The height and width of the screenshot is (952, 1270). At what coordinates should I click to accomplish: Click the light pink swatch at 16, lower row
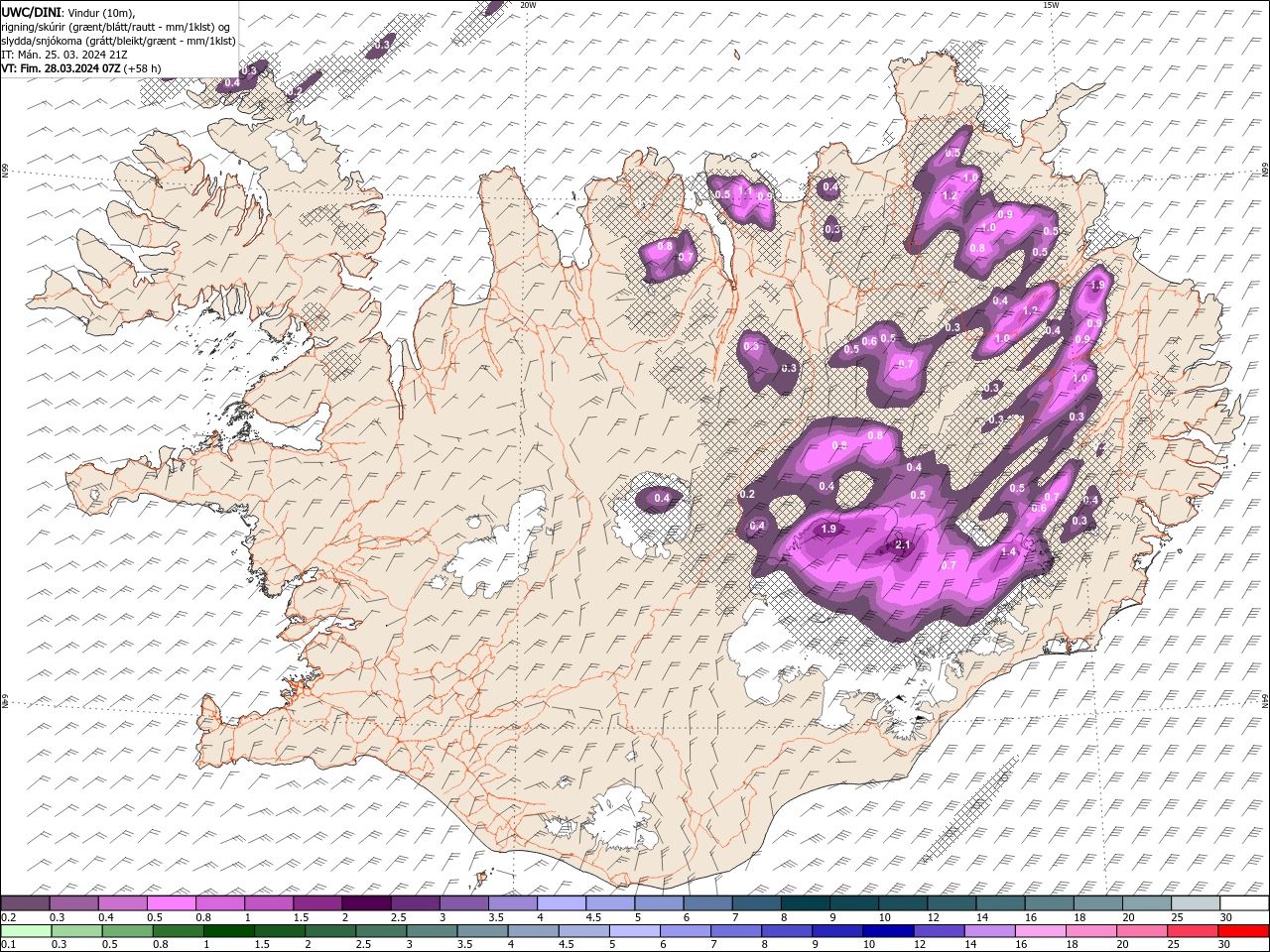tap(1041, 931)
